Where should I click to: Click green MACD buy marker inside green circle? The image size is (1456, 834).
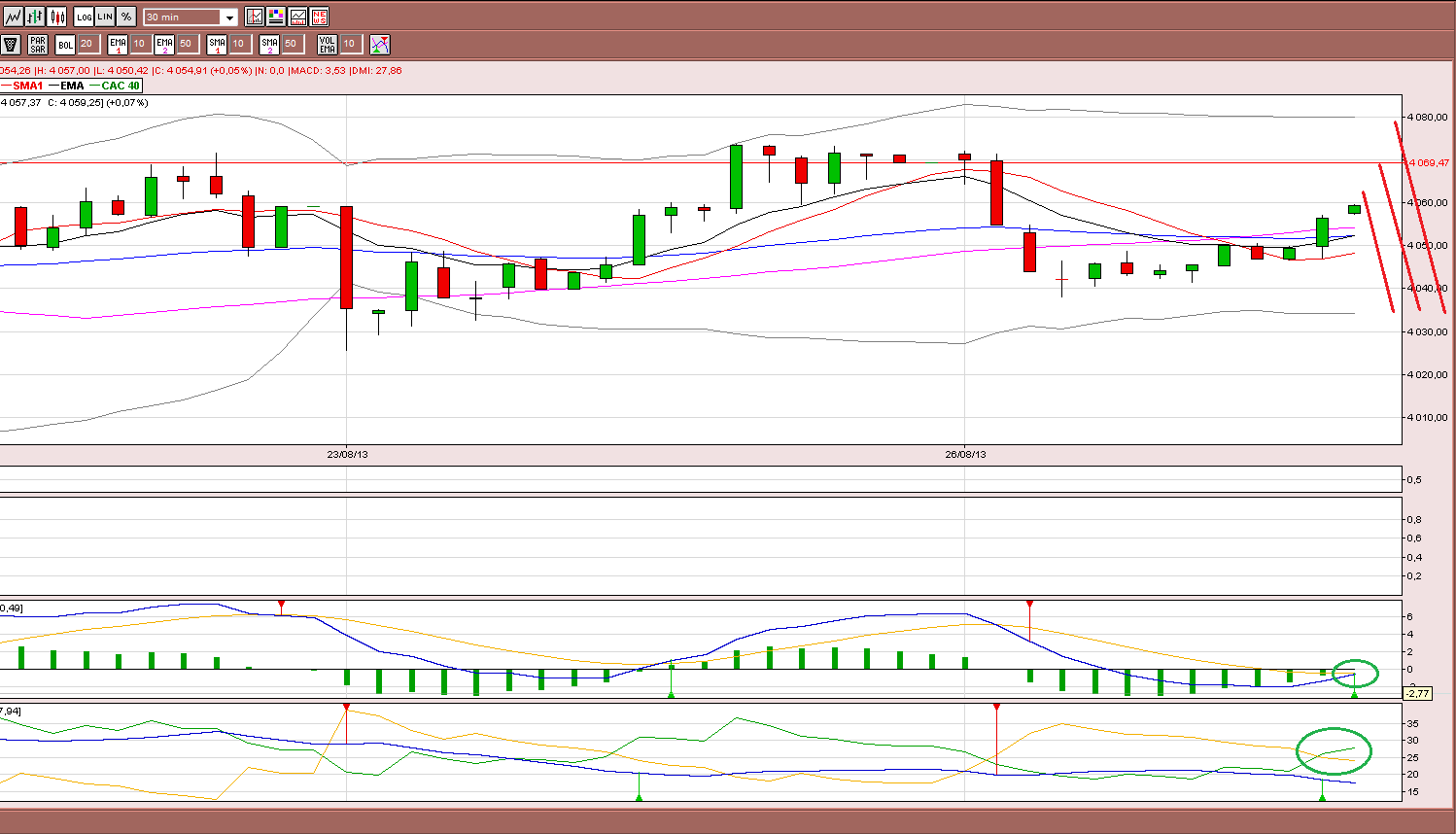[x=1354, y=694]
